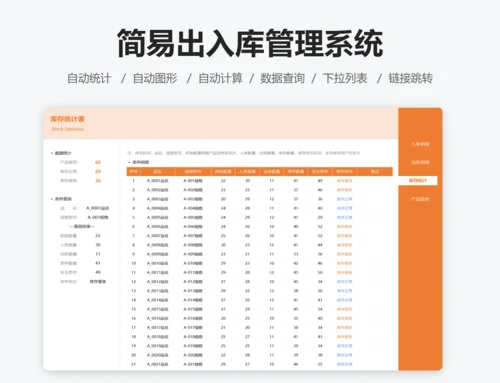The image size is (500, 383).
Task: Click the 库存查询 section heading
Action: [x=63, y=199]
